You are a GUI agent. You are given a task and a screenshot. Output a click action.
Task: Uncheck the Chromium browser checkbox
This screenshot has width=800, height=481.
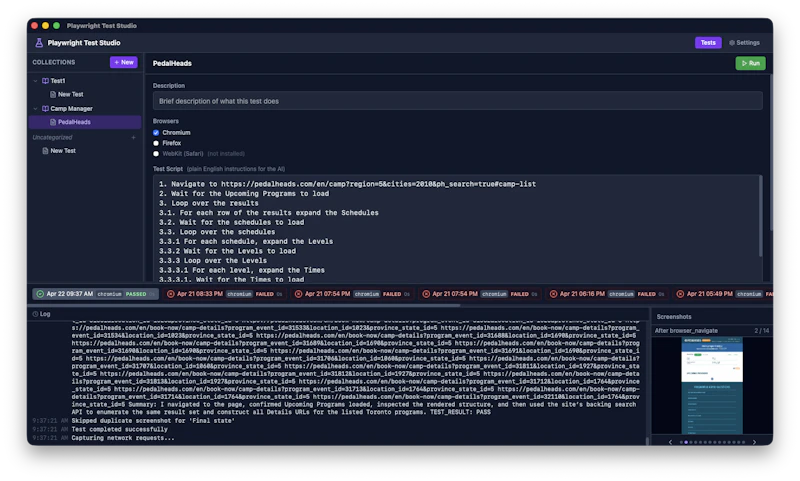(156, 133)
